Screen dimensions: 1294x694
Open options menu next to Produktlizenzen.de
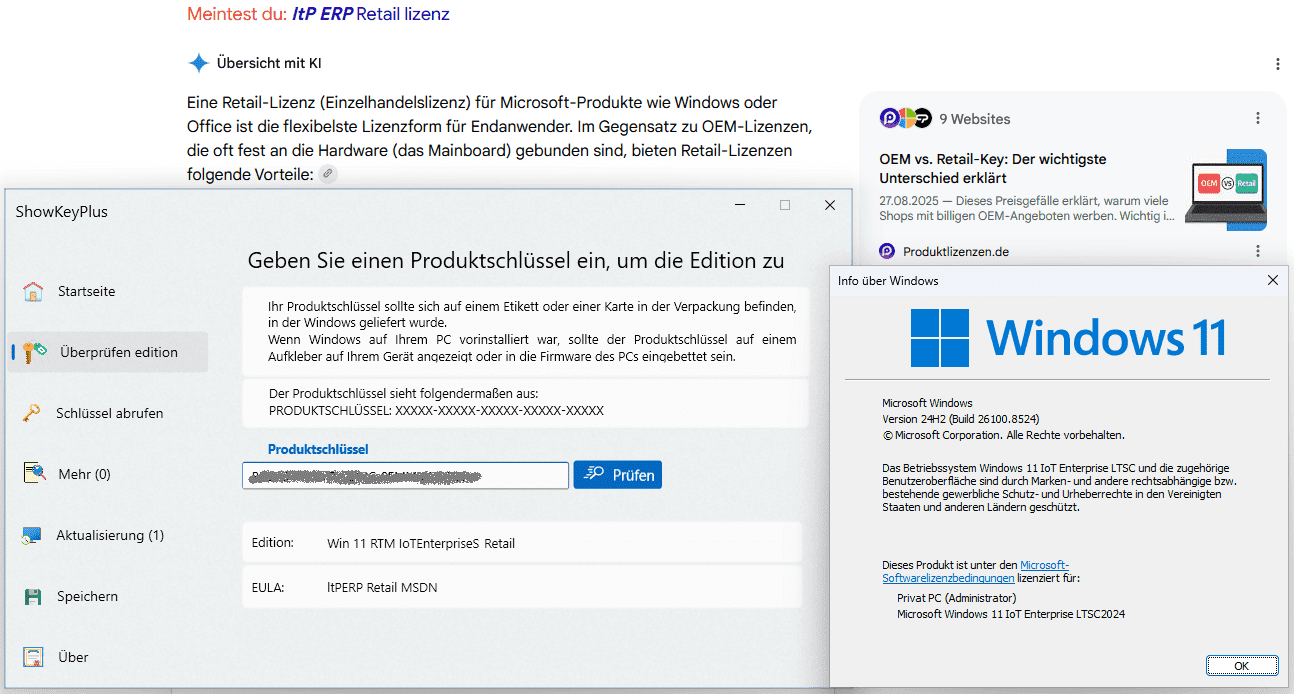click(1258, 251)
